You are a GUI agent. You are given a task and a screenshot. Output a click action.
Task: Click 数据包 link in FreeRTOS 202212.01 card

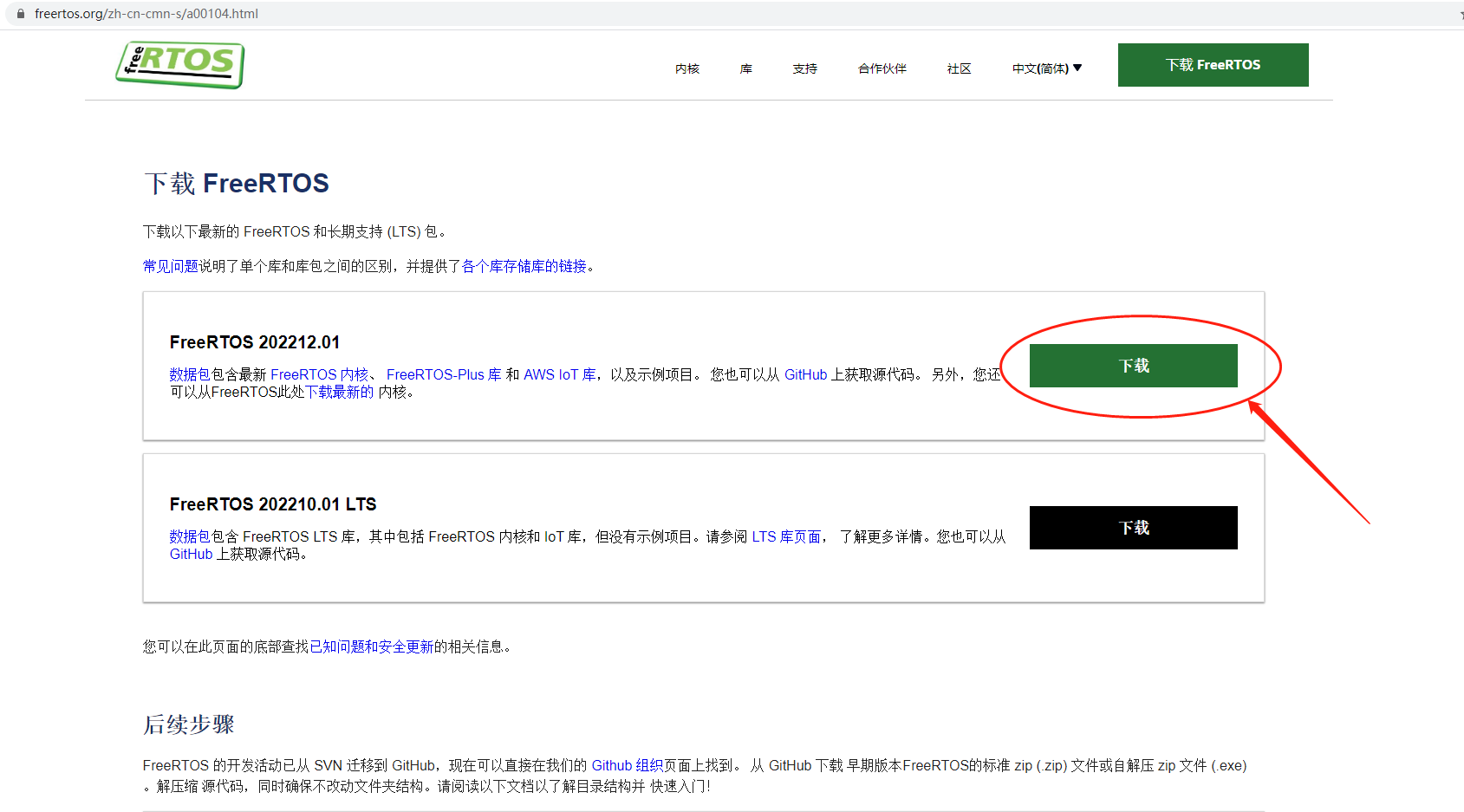click(191, 374)
